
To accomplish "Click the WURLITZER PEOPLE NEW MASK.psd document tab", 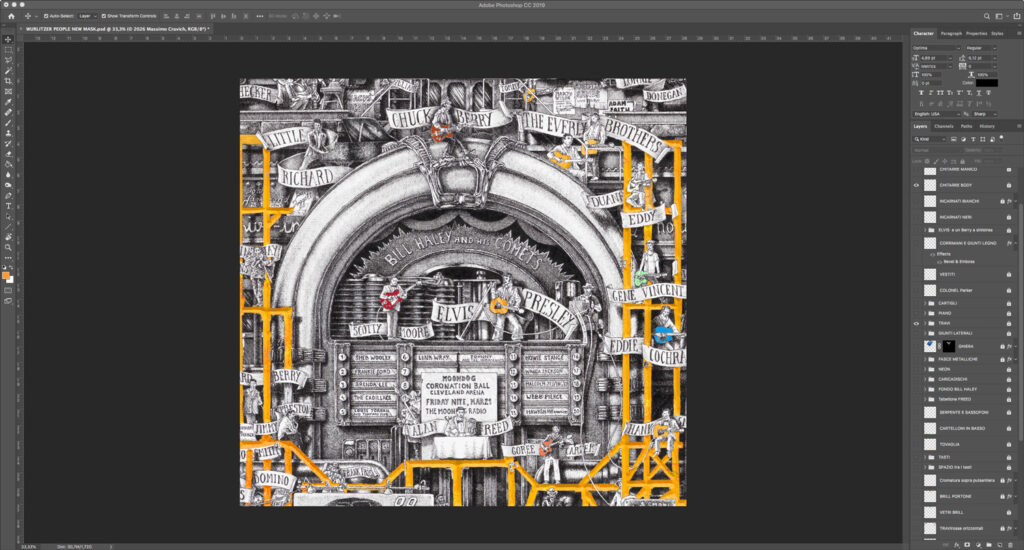I will pyautogui.click(x=117, y=29).
